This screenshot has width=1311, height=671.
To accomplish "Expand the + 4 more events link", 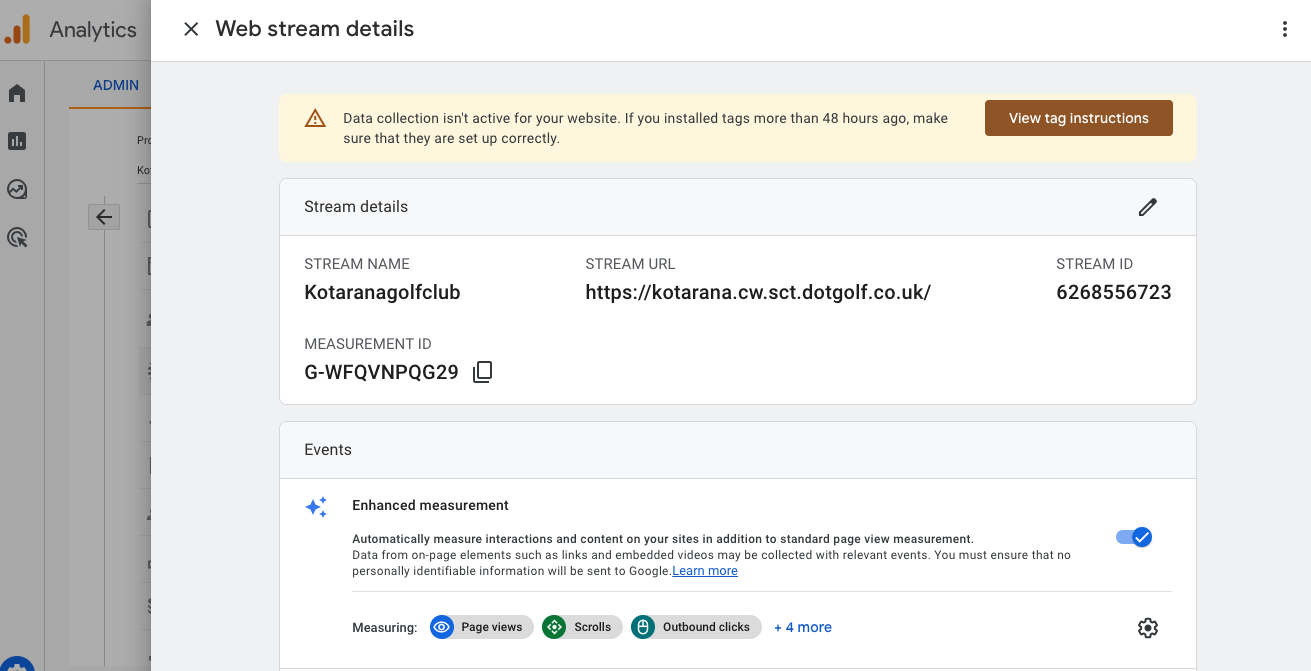I will [803, 627].
